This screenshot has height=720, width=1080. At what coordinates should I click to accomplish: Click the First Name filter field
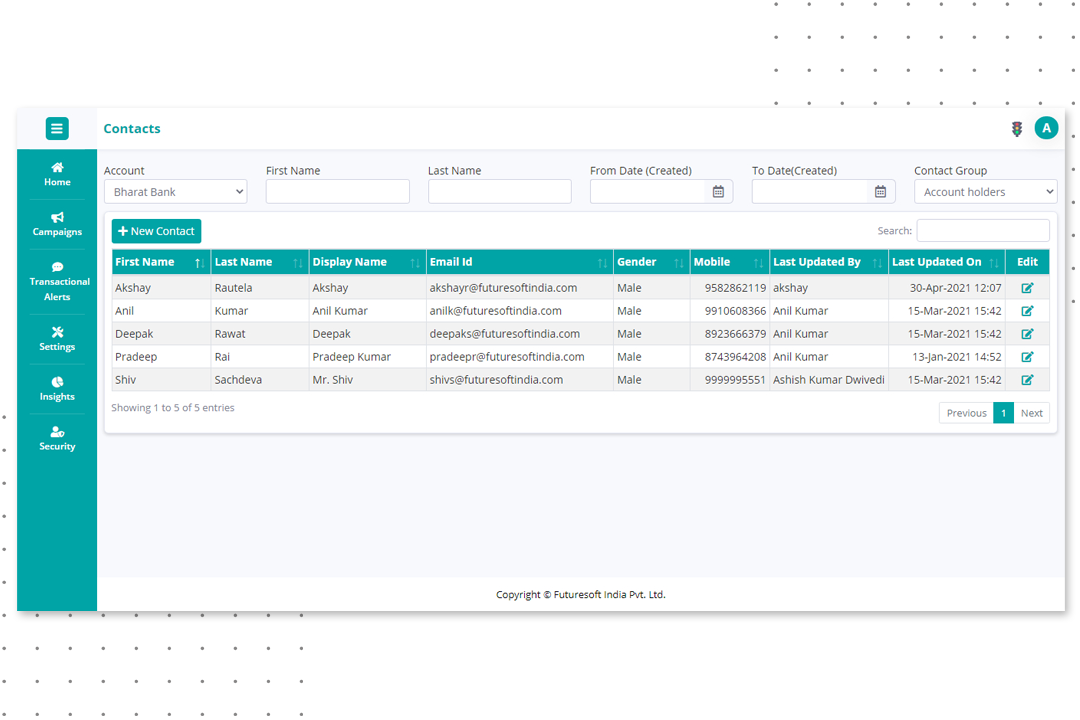337,192
